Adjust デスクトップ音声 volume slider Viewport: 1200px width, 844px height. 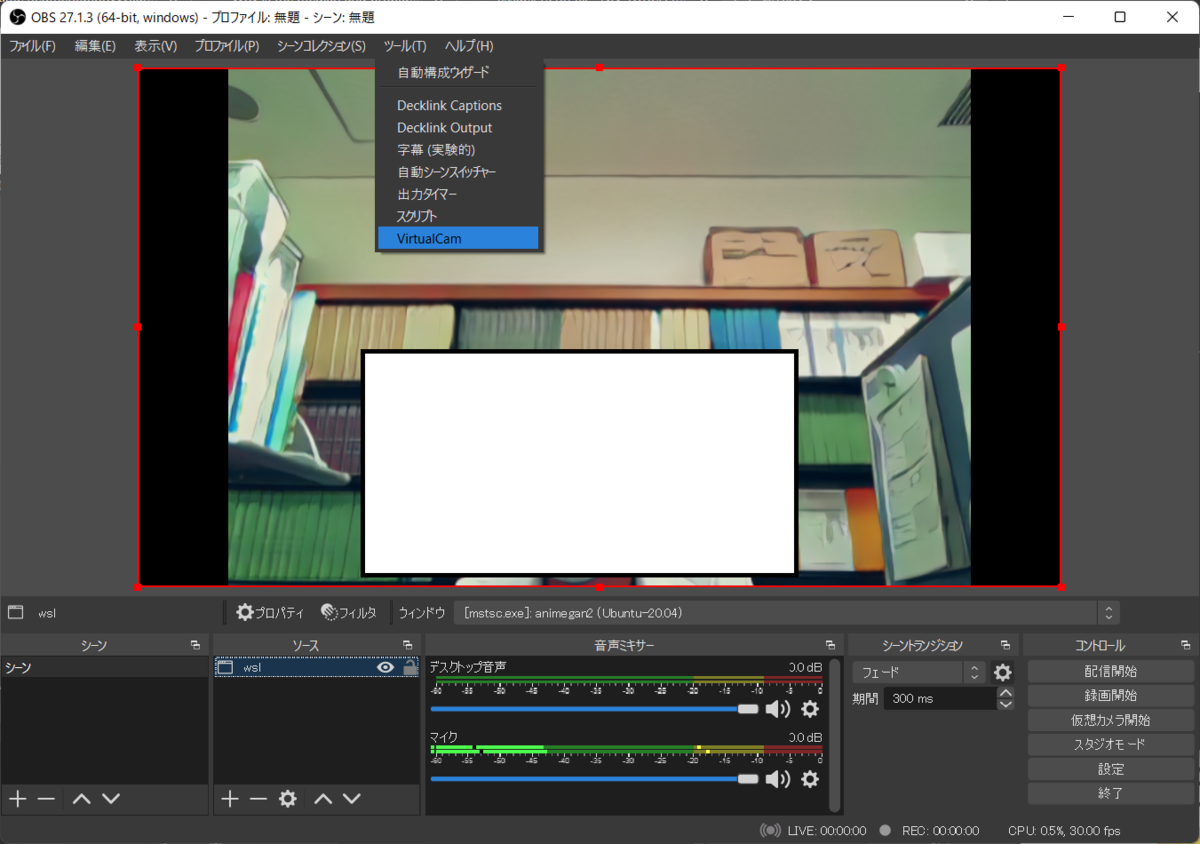tap(594, 709)
